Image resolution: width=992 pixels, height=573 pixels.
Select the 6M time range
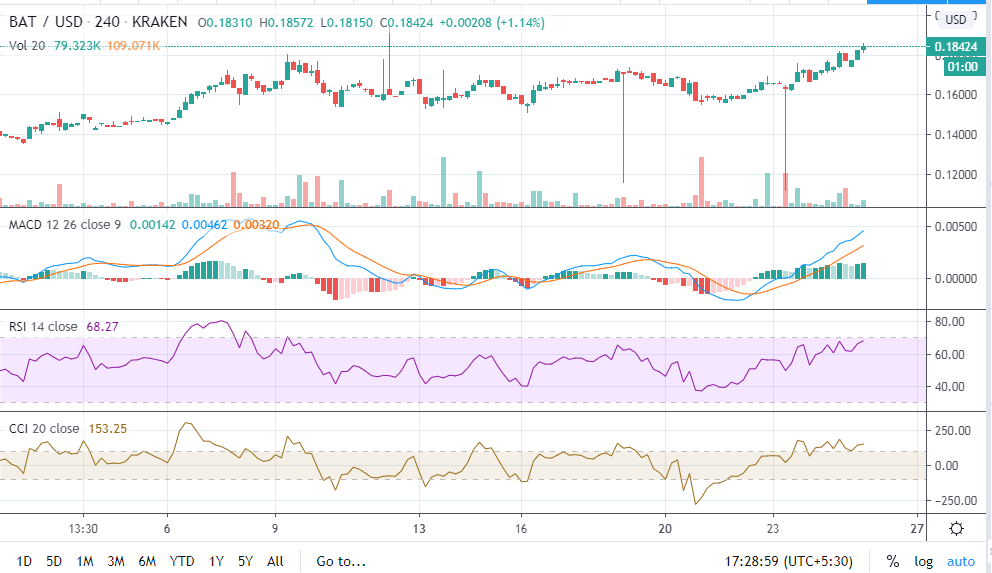(x=148, y=562)
